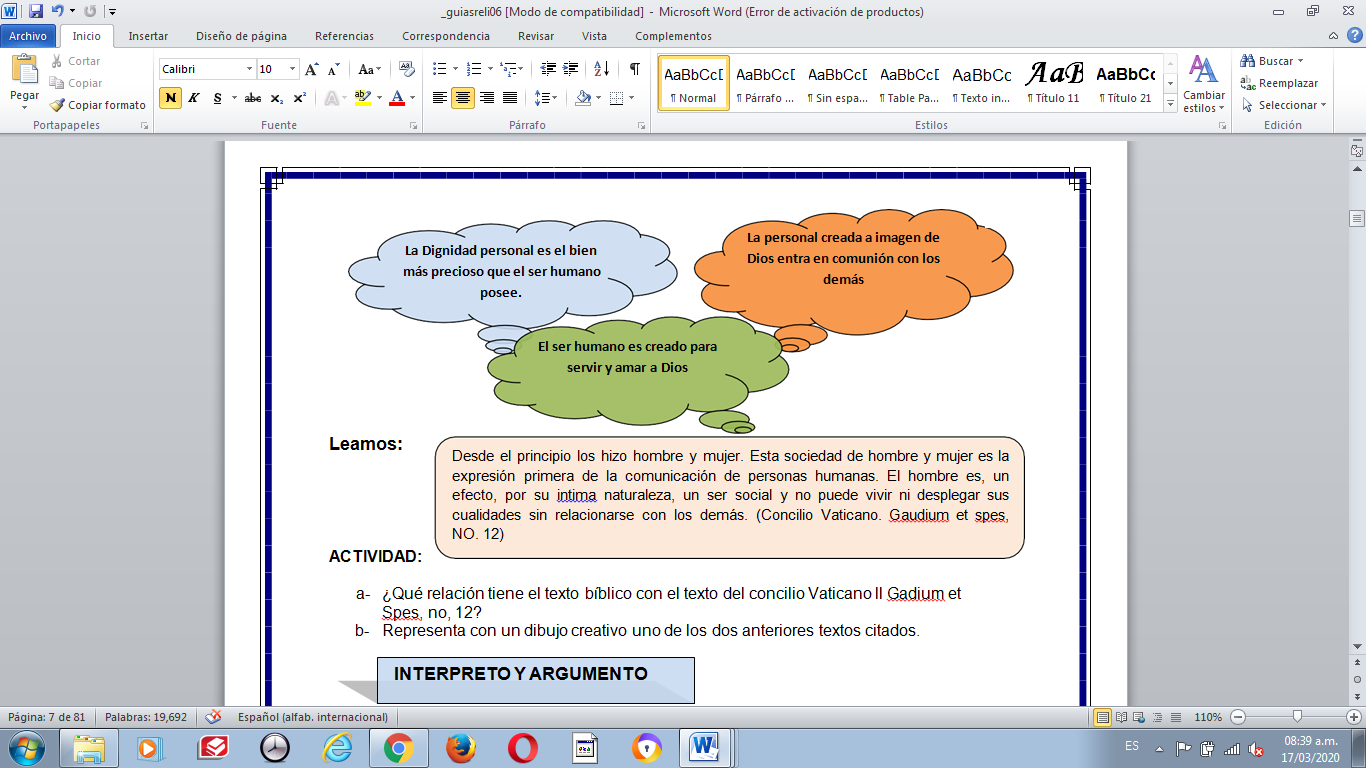Apply text highlight color
The height and width of the screenshot is (768, 1366).
coord(361,98)
